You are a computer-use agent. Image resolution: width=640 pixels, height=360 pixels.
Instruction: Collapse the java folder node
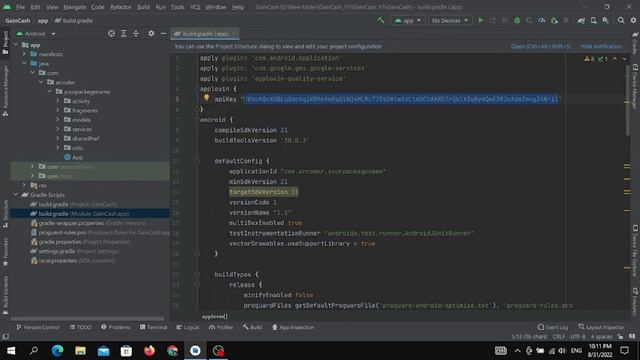24,63
